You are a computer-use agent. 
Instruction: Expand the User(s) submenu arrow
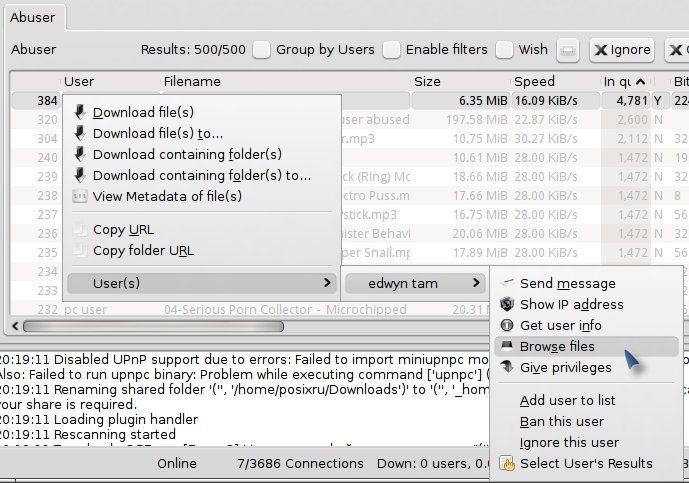pyautogui.click(x=327, y=283)
